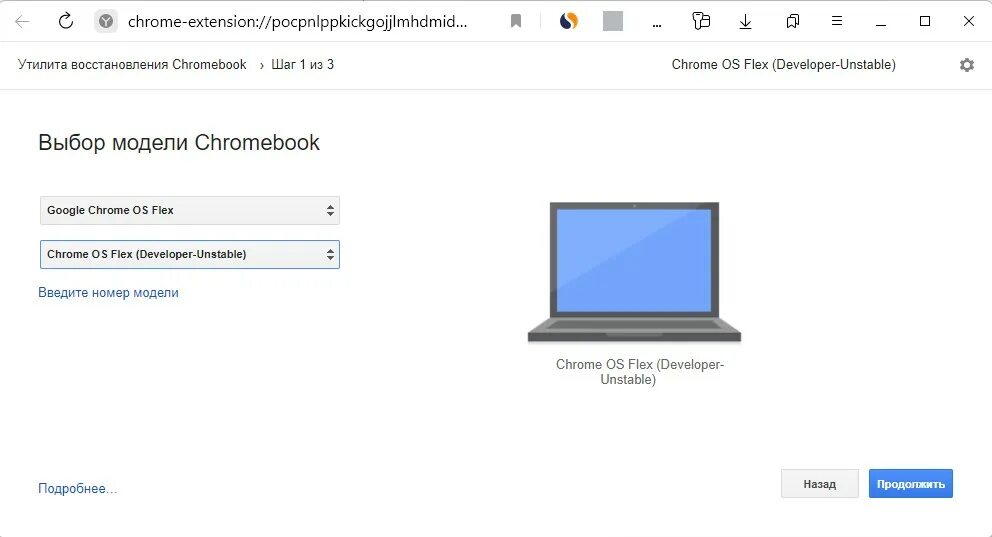
Task: Open the 'Подробнее…' link
Action: tap(77, 488)
